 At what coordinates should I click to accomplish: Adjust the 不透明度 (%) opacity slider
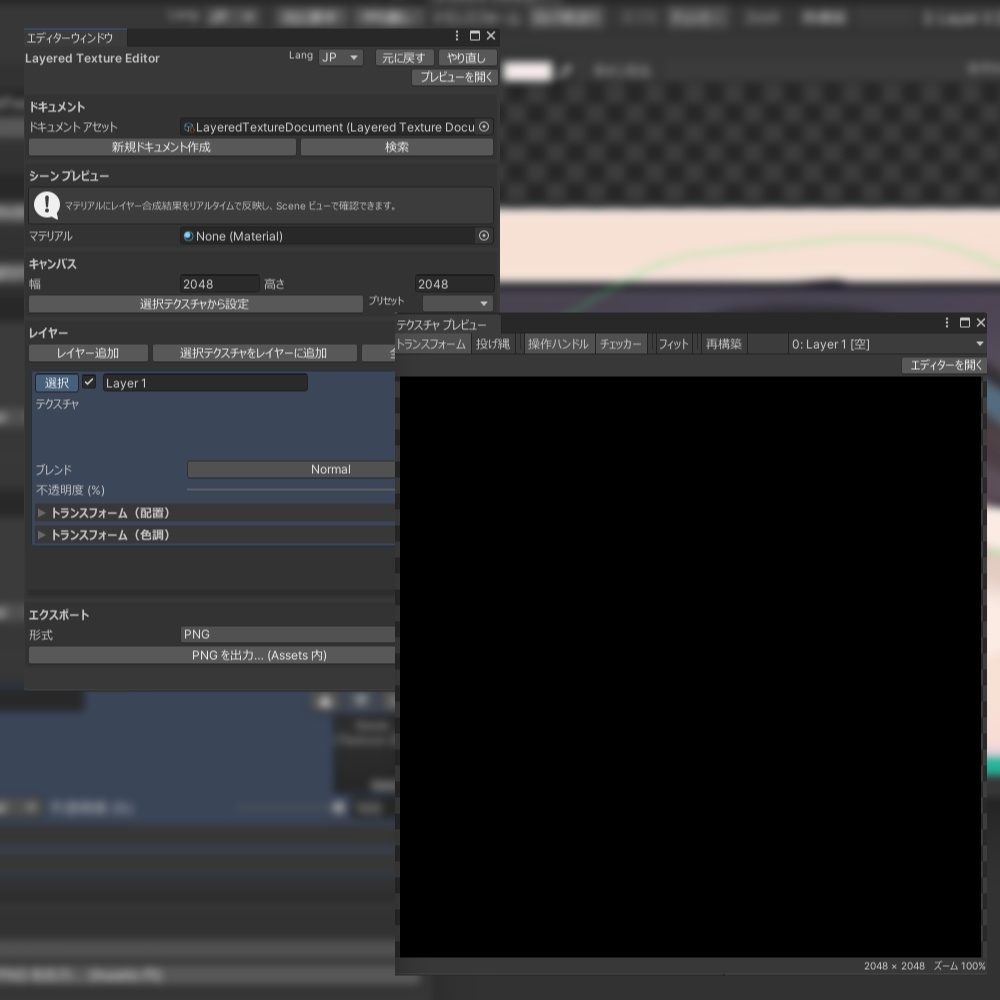[x=290, y=490]
